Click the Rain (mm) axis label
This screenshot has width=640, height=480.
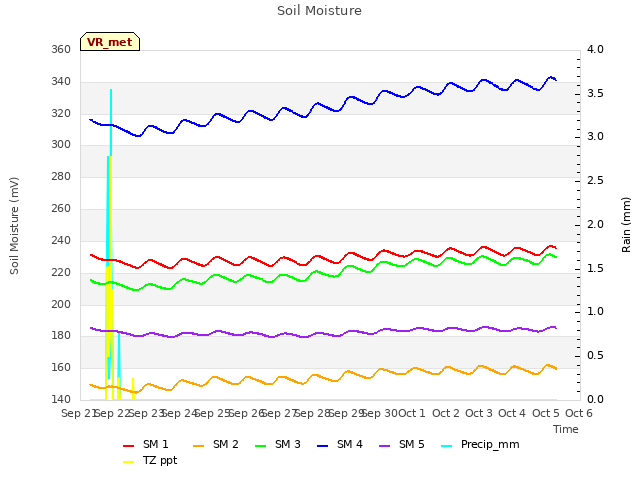click(626, 225)
